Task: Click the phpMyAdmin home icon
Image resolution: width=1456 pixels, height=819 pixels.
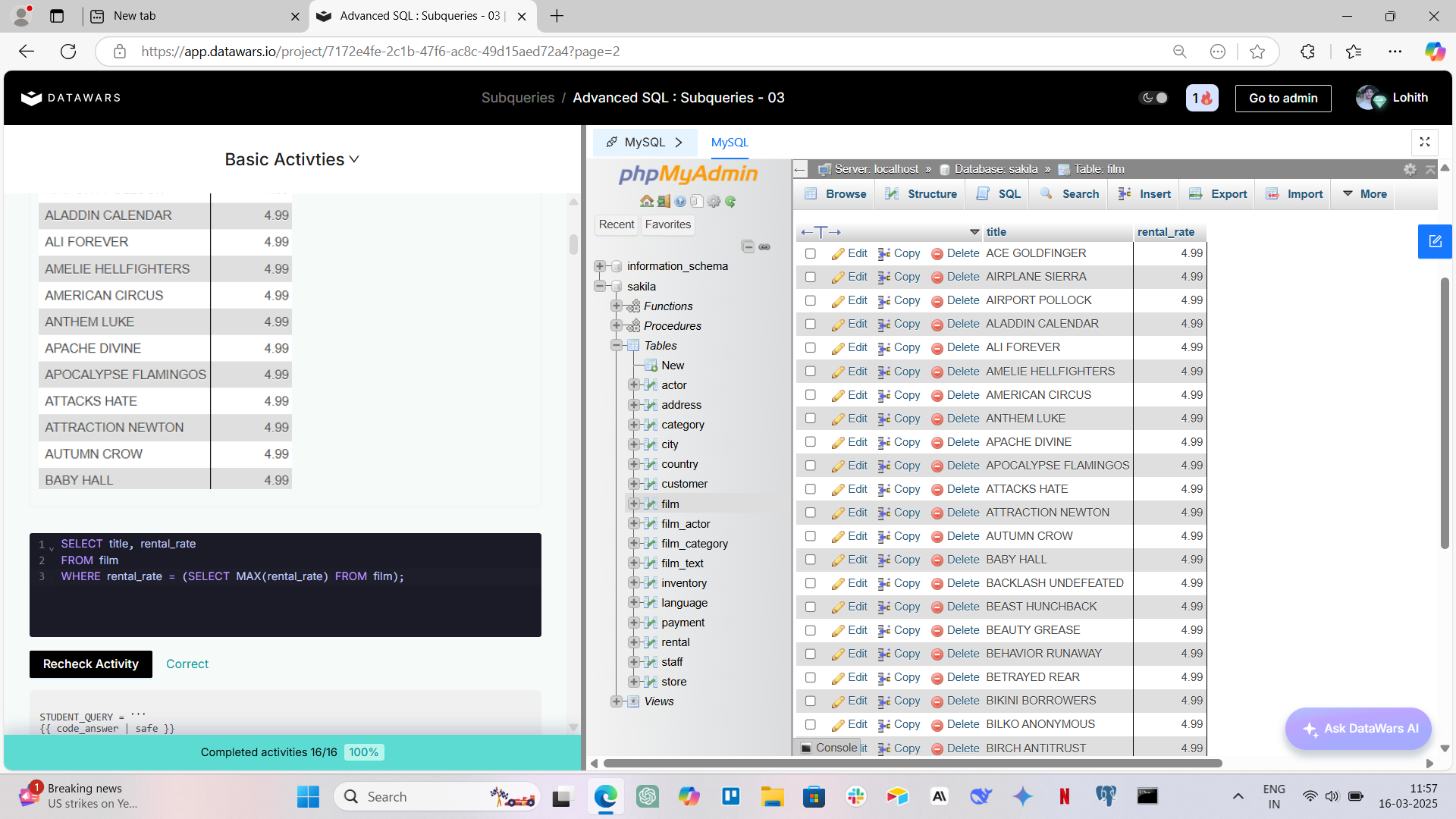Action: coord(646,202)
